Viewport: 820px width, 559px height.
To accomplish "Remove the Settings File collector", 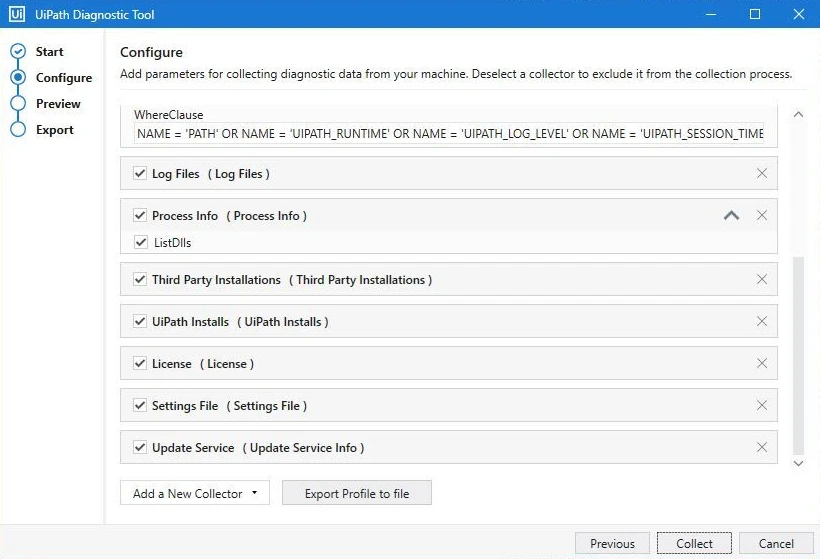I will (x=761, y=405).
